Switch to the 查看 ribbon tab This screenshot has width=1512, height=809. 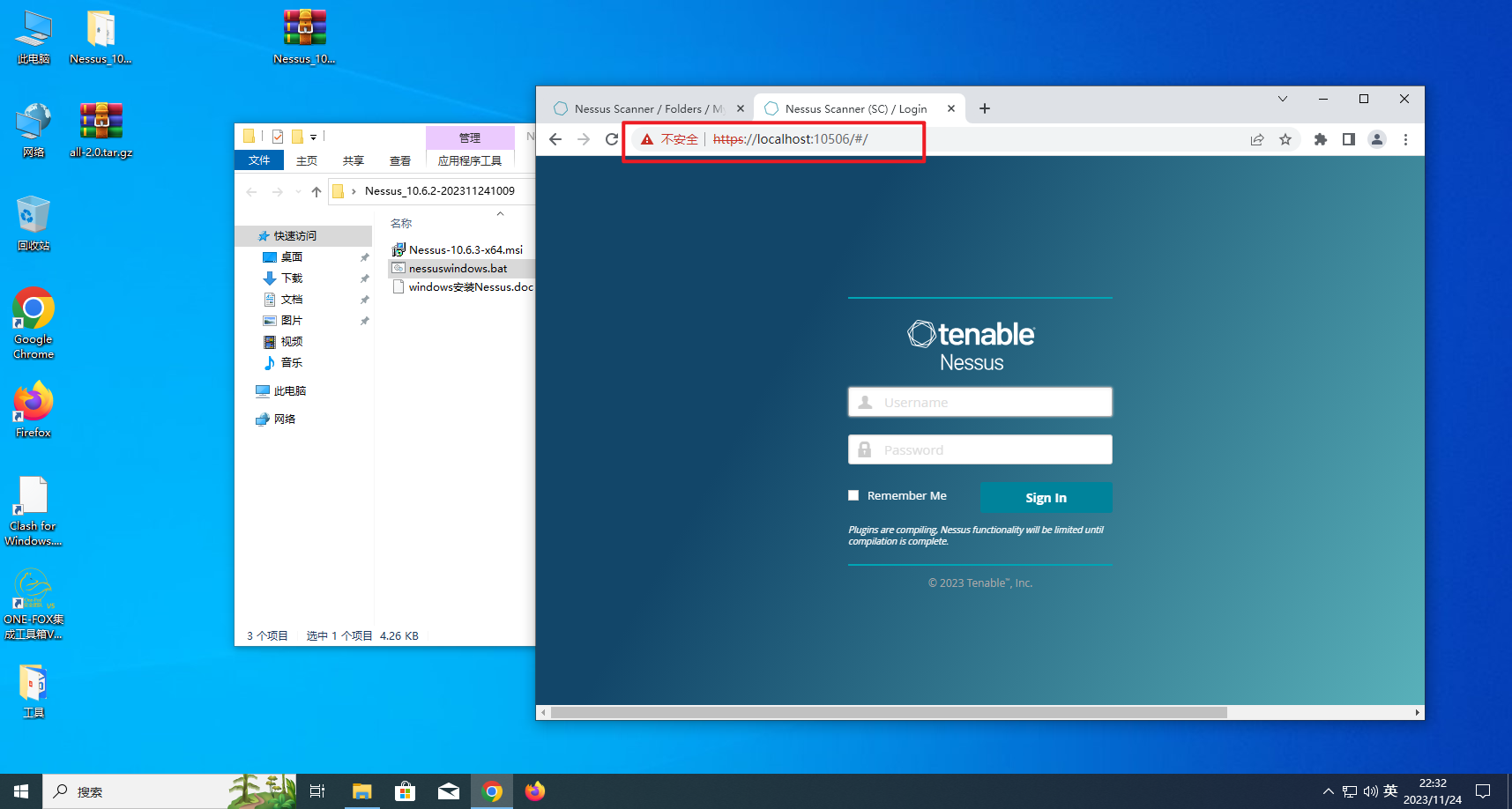(x=400, y=160)
